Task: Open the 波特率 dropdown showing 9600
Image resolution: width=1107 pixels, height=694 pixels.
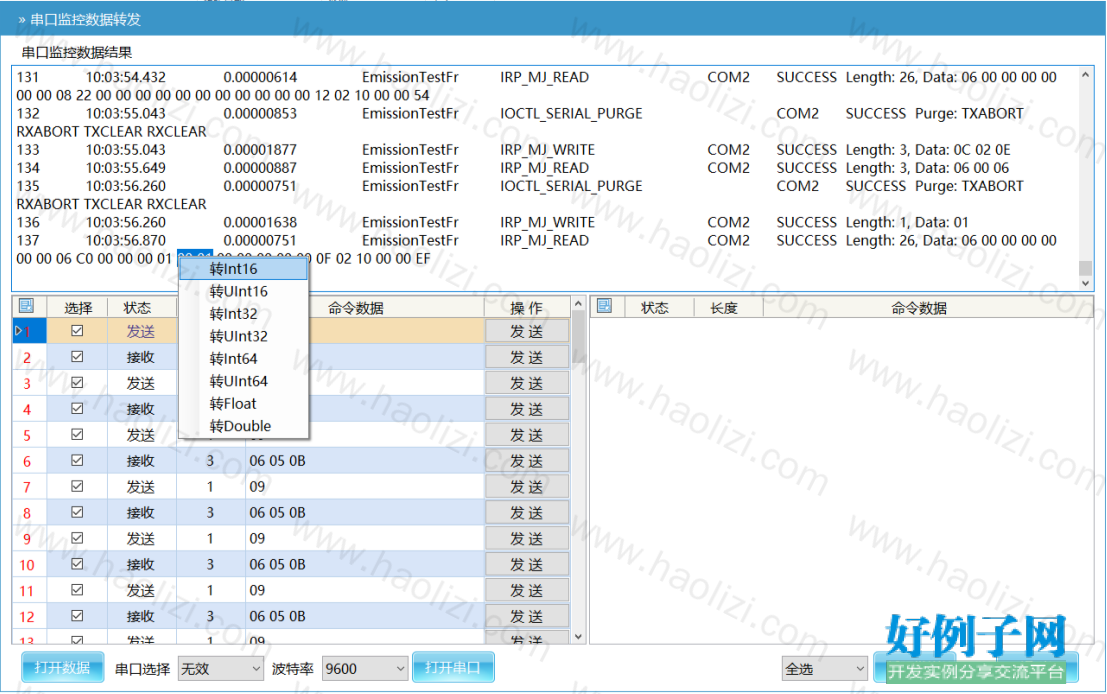Action: click(x=365, y=669)
